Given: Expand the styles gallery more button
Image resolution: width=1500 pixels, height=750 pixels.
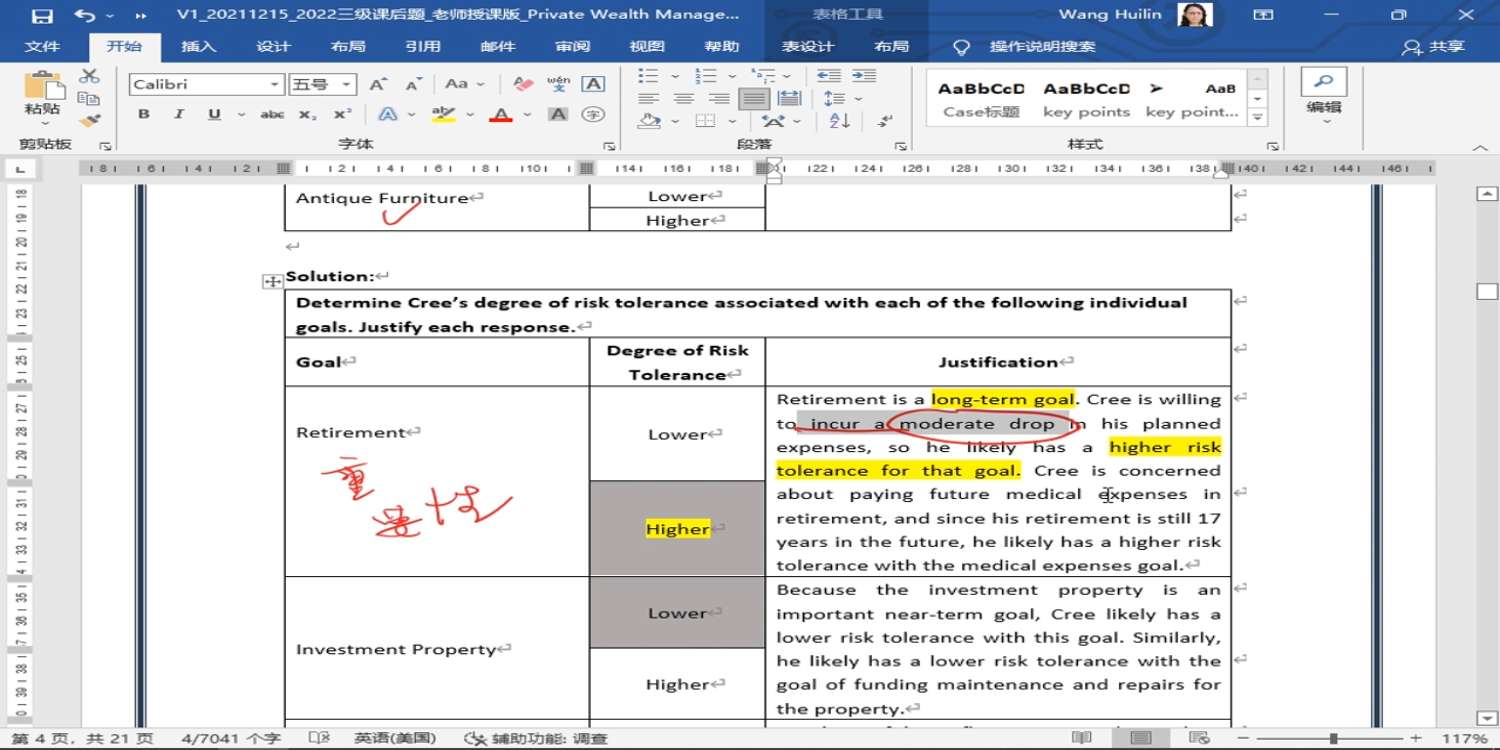Looking at the screenshot, I should pyautogui.click(x=1258, y=118).
